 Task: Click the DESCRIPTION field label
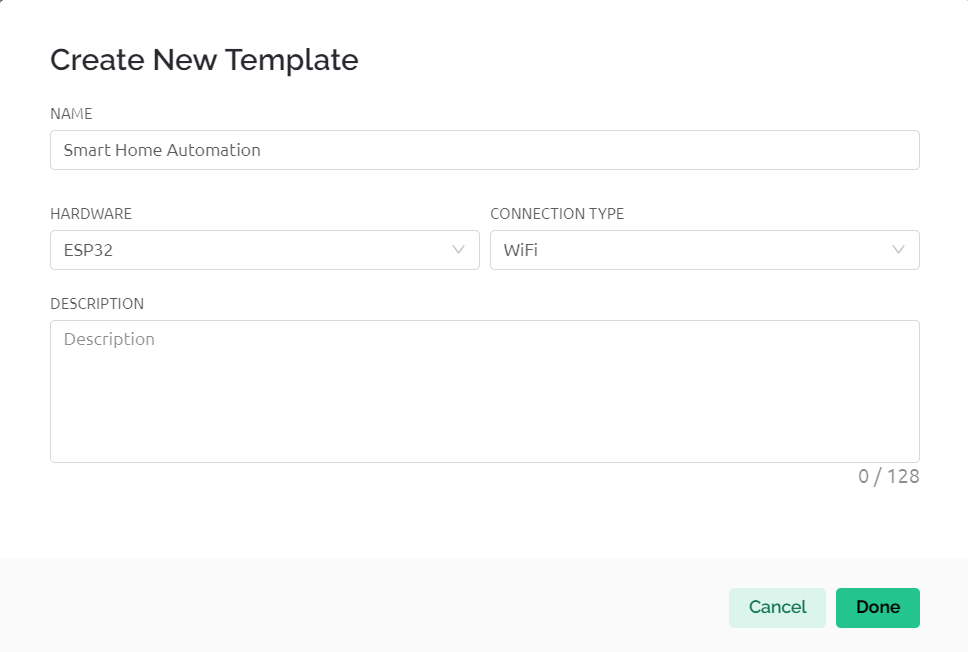tap(97, 304)
